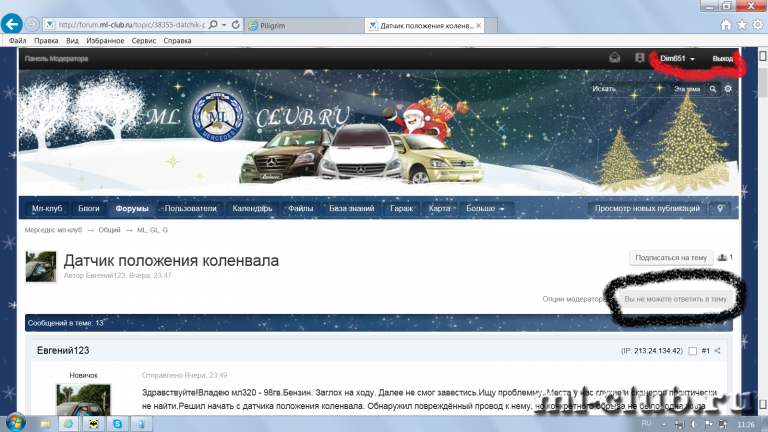Open the Пользователи nav tab
Viewport: 768px width, 432px height.
[x=191, y=209]
